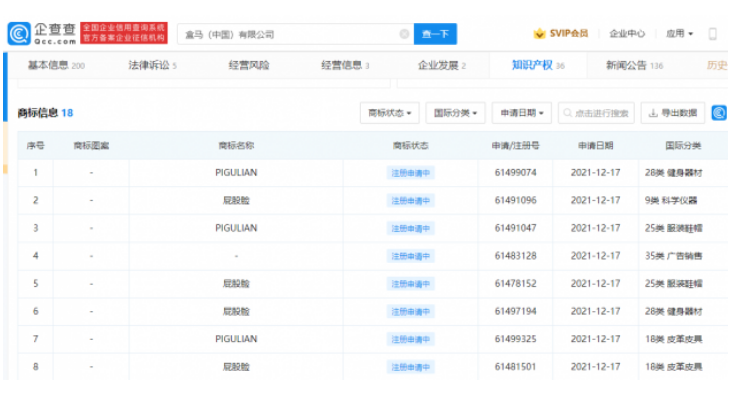This screenshot has height=405, width=742.
Task: Switch to the 经营信息 tab
Action: click(x=345, y=65)
